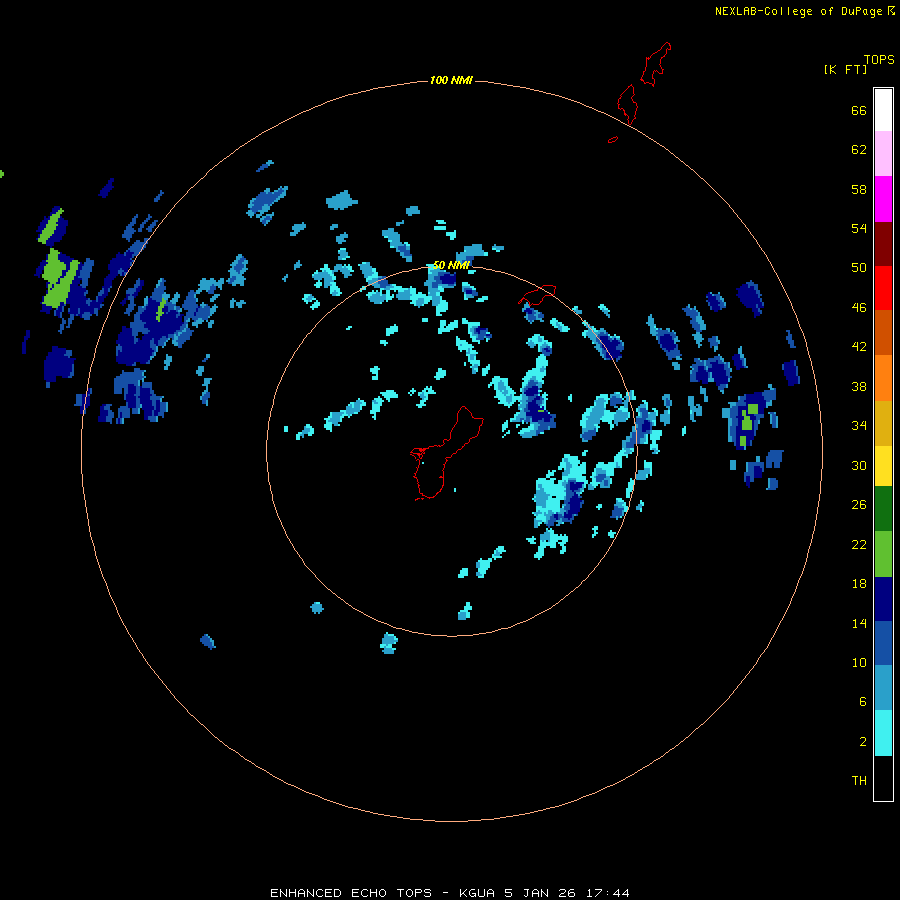Image resolution: width=900 pixels, height=900 pixels.
Task: Click the 26 legend label
Action: [x=859, y=505]
